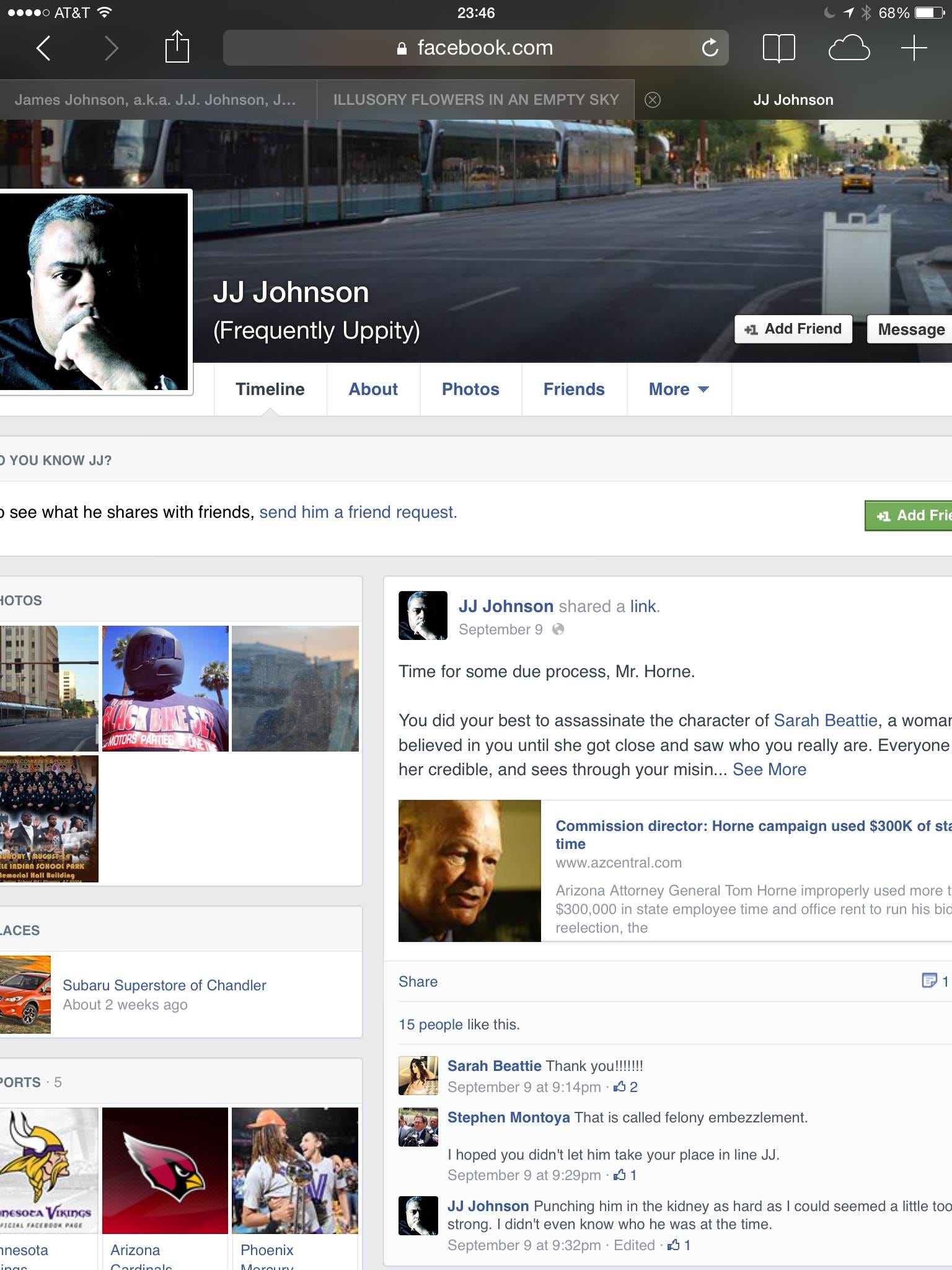
Task: Open the Commission director article headline
Action: [x=753, y=835]
